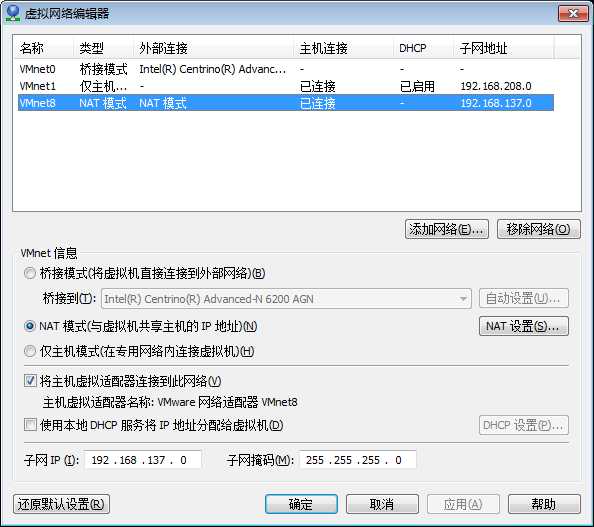Image resolution: width=594 pixels, height=527 pixels.
Task: Select the VMnet0 bridged network row
Action: tap(286, 69)
